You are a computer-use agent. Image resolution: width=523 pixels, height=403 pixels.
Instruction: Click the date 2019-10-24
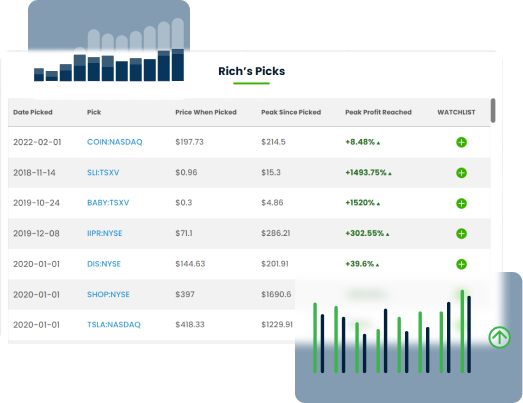(x=36, y=203)
